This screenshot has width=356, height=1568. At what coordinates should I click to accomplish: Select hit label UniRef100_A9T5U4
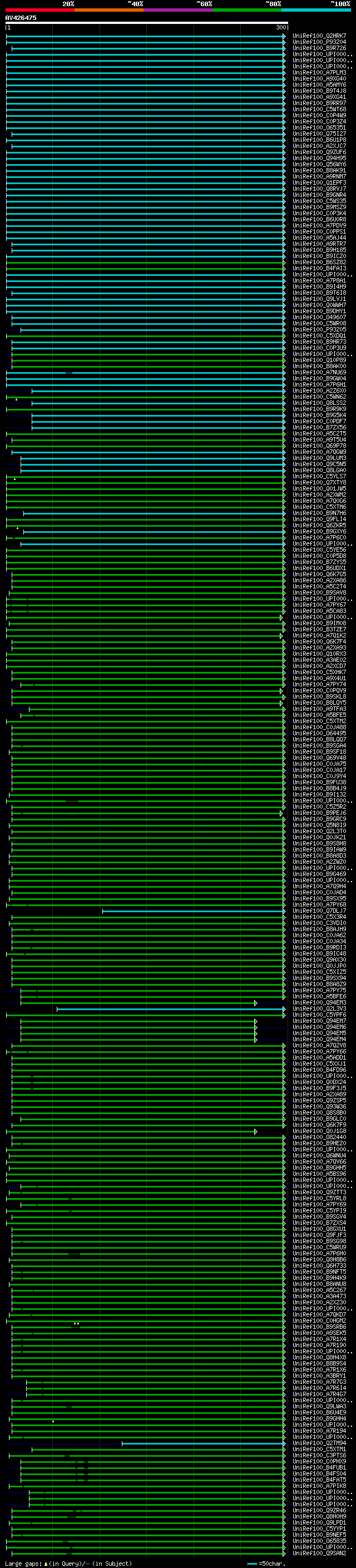tap(319, 439)
